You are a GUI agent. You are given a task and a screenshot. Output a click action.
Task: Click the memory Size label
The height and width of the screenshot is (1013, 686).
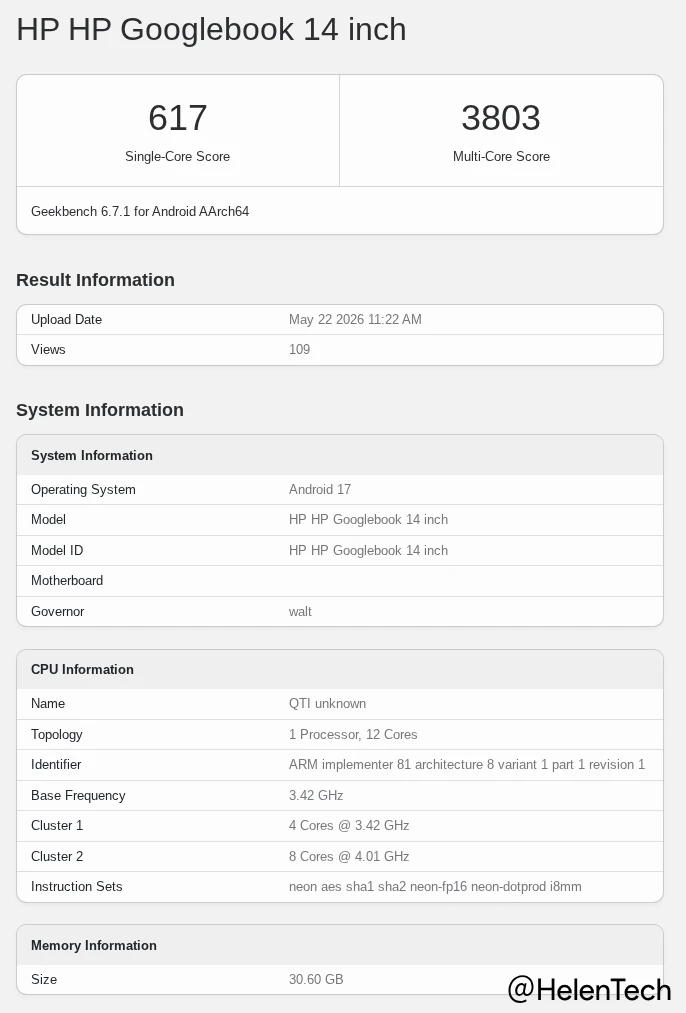(x=44, y=979)
